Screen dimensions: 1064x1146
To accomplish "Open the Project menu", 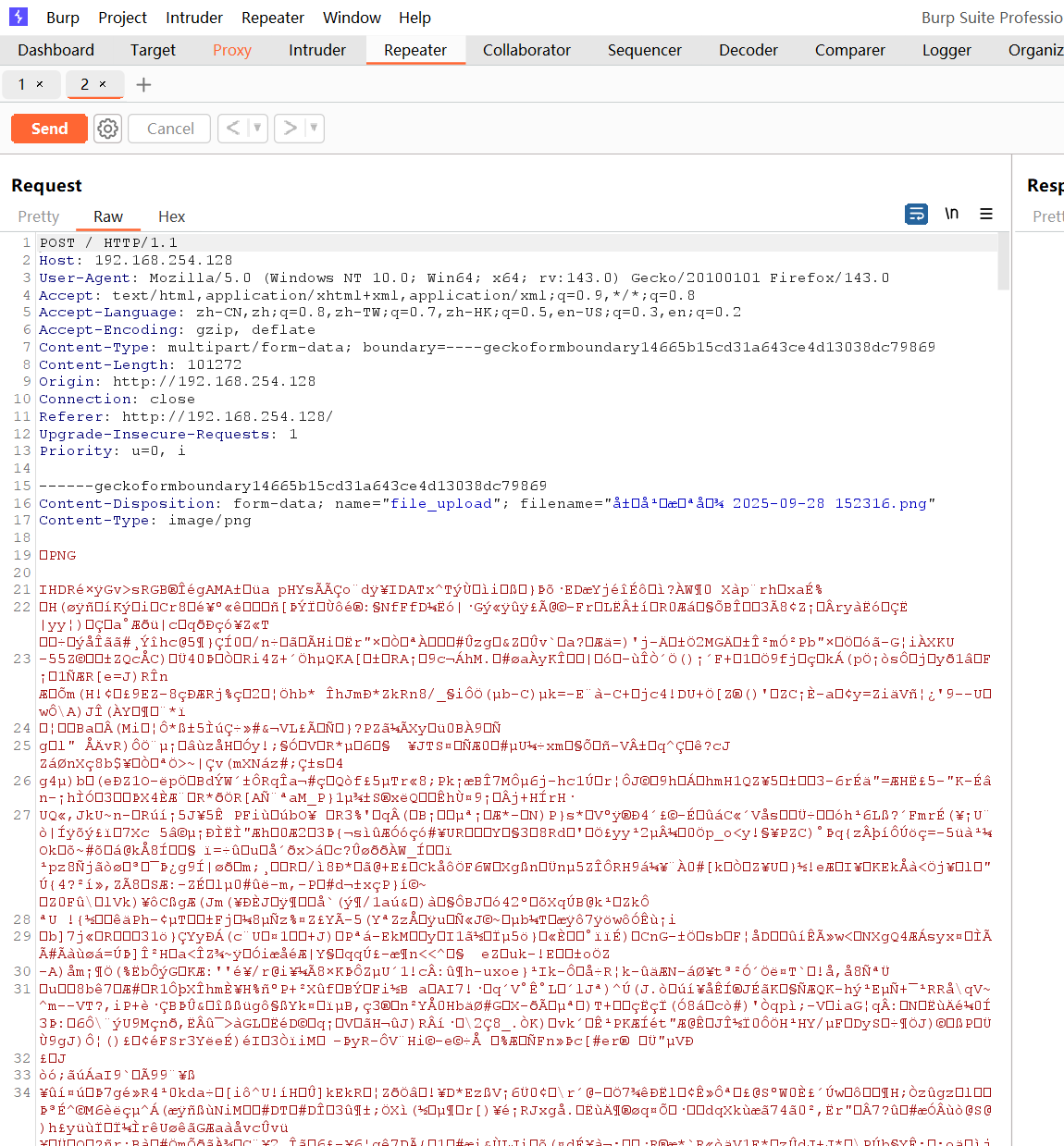I will [122, 18].
